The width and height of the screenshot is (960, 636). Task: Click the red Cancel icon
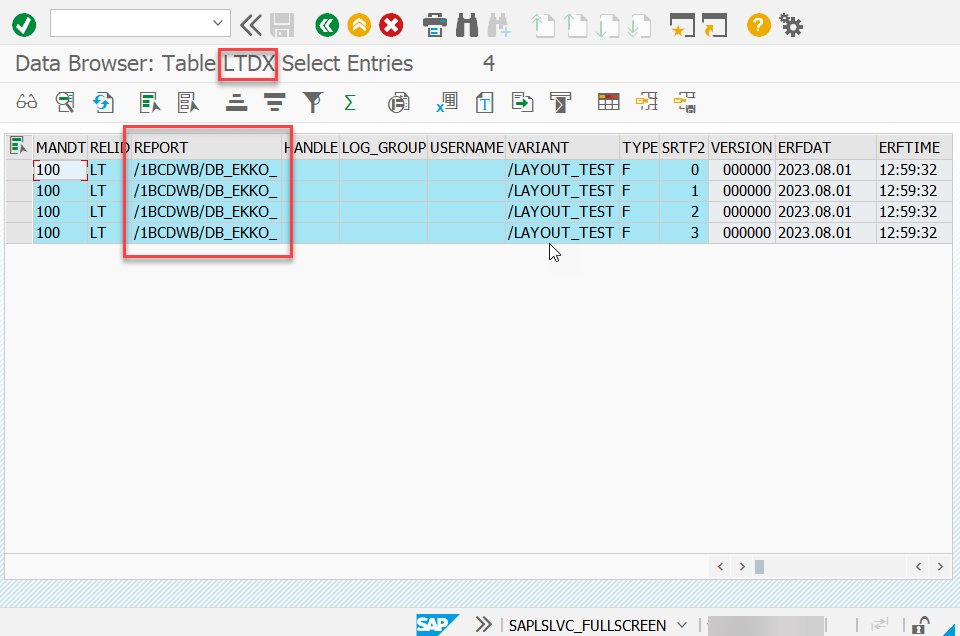coord(391,25)
